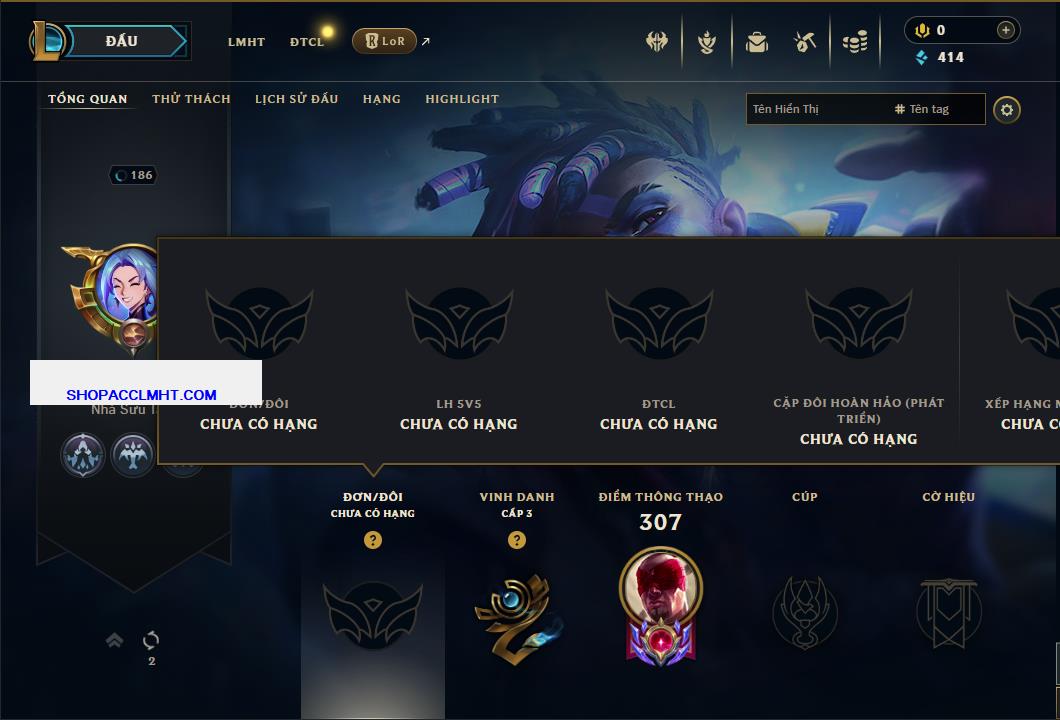Expand the banner upgrade chevron icon
Screen dimensions: 1060x720
(x=114, y=640)
